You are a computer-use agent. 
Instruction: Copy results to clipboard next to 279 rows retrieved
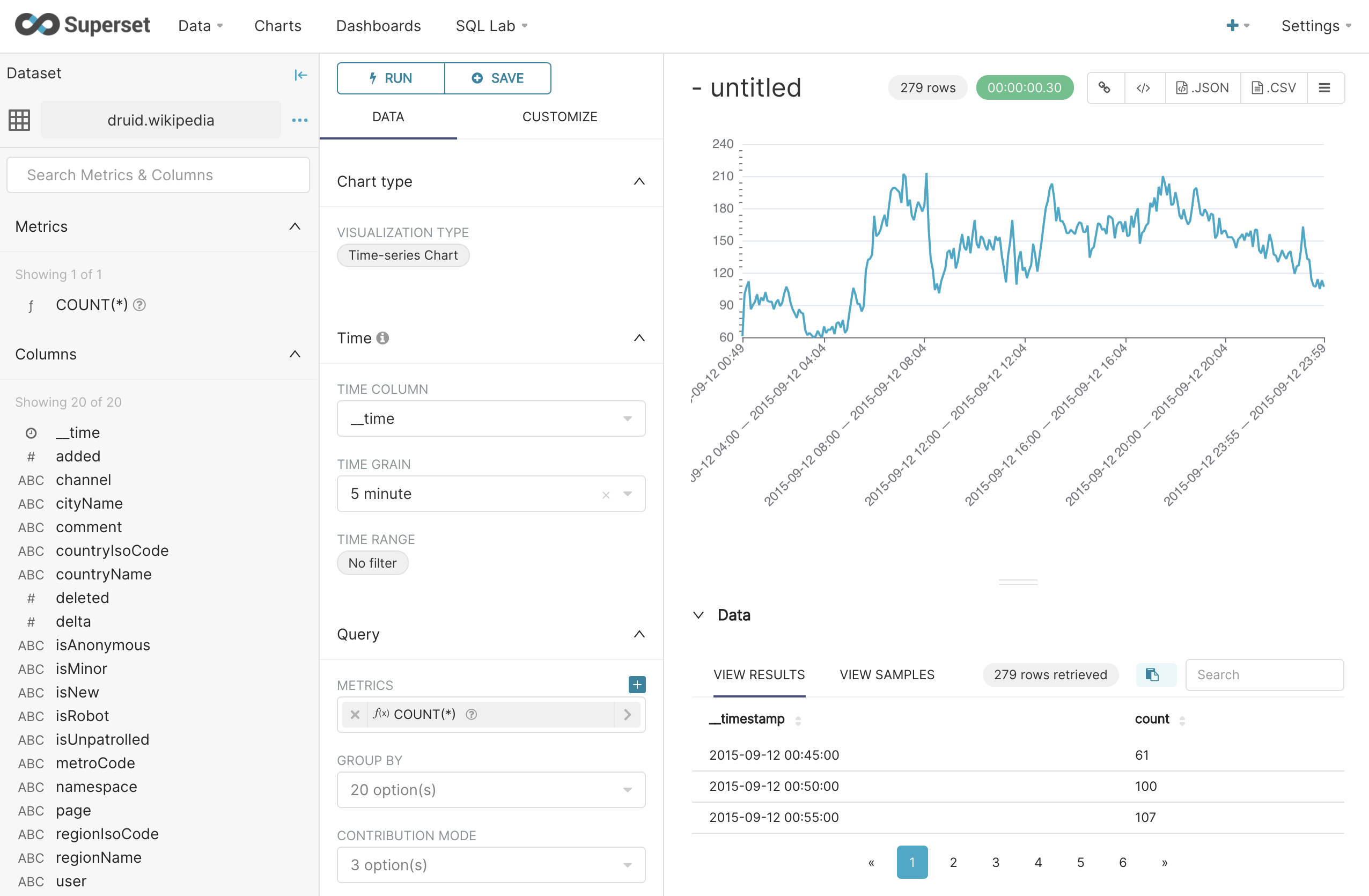point(1155,674)
